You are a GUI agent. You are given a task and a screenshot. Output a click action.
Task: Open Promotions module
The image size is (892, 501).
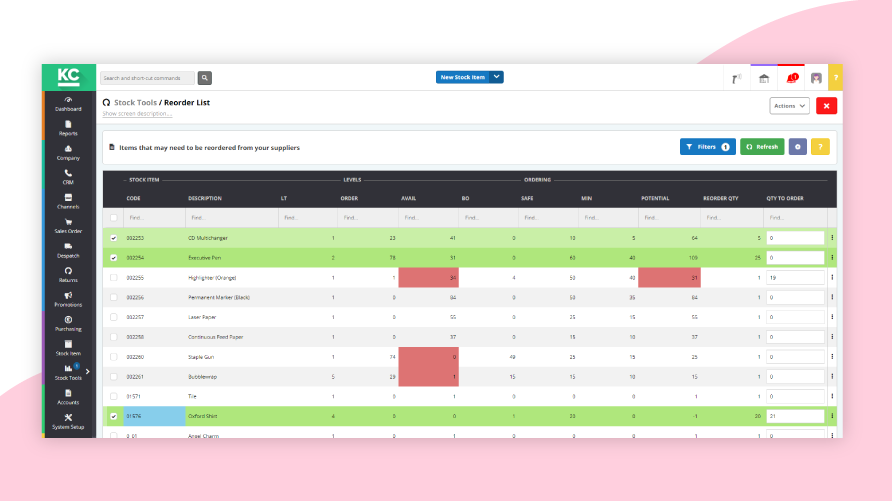68,299
